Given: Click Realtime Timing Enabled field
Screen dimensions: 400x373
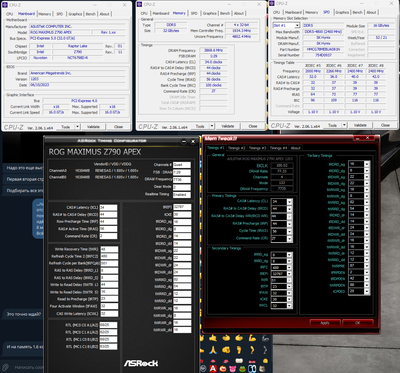Looking at the screenshot, I should 182,194.
